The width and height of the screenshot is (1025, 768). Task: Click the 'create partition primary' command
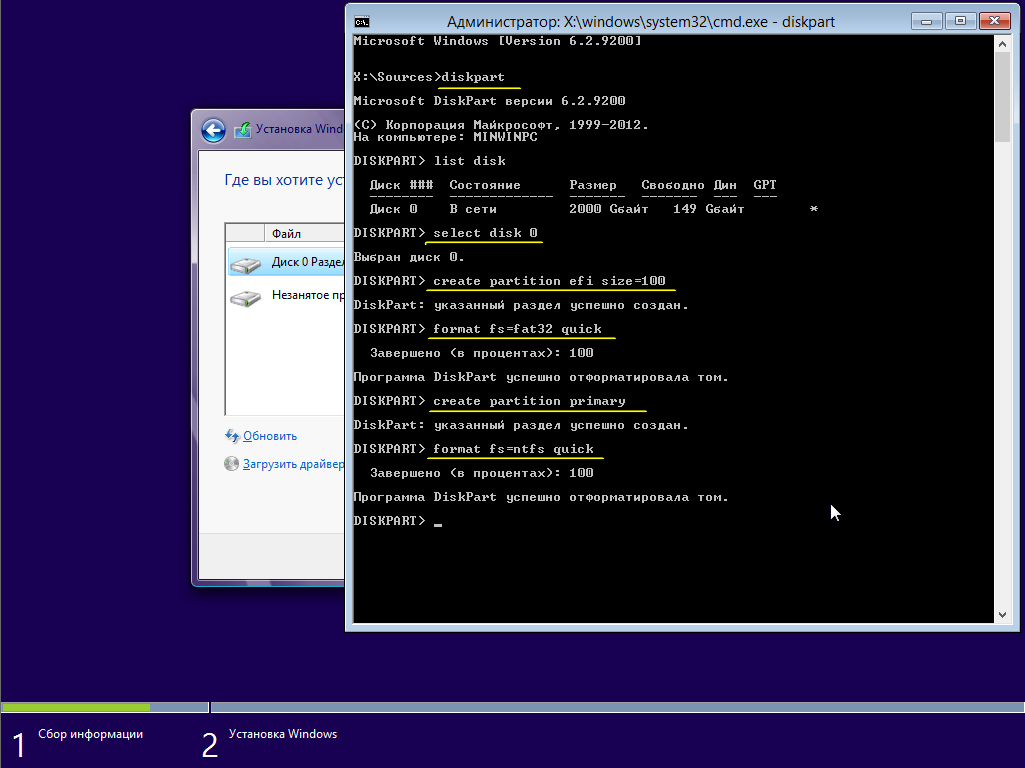529,401
